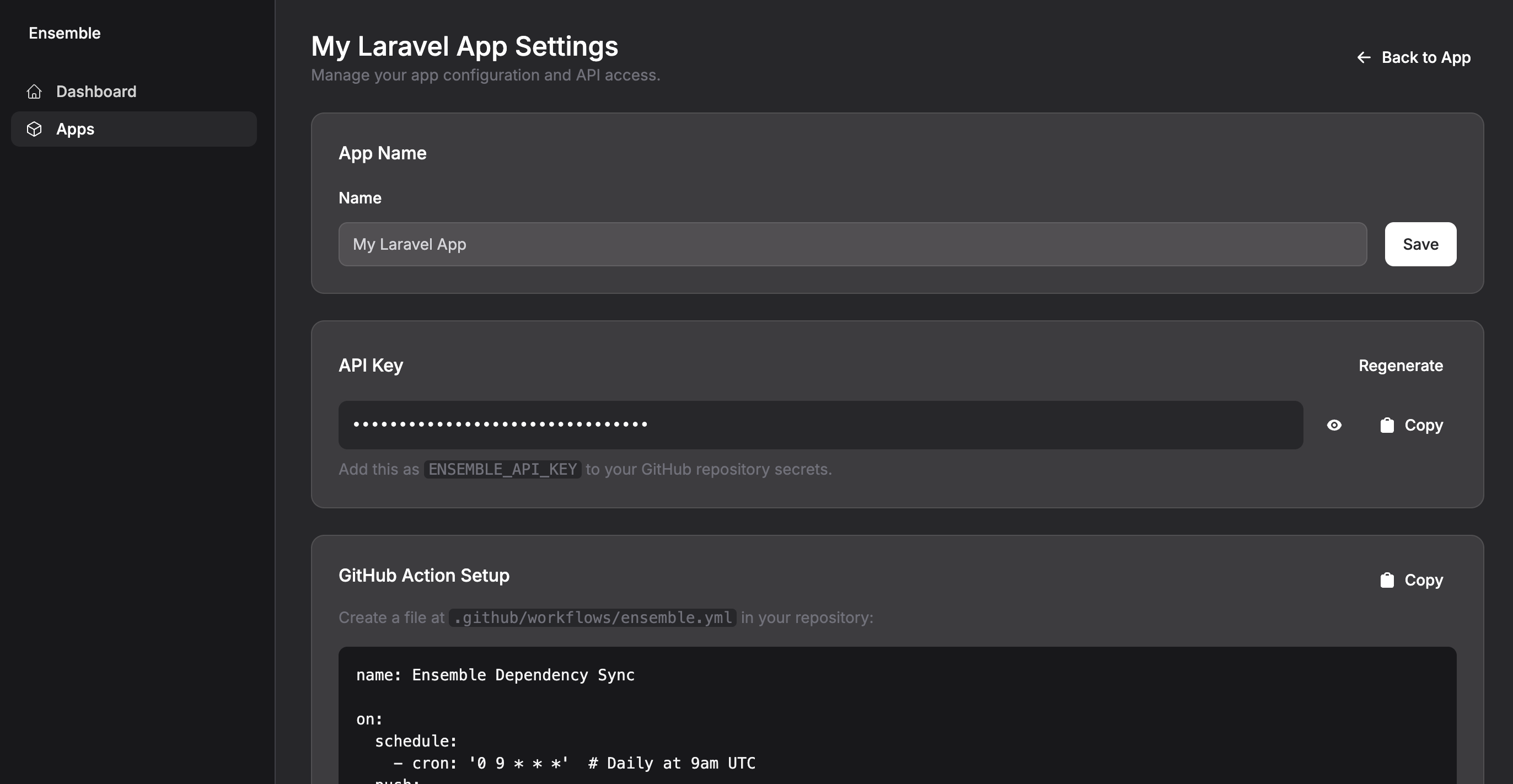Click the clipboard icon beside GitHub Action Copy
1513x784 pixels.
click(x=1387, y=579)
